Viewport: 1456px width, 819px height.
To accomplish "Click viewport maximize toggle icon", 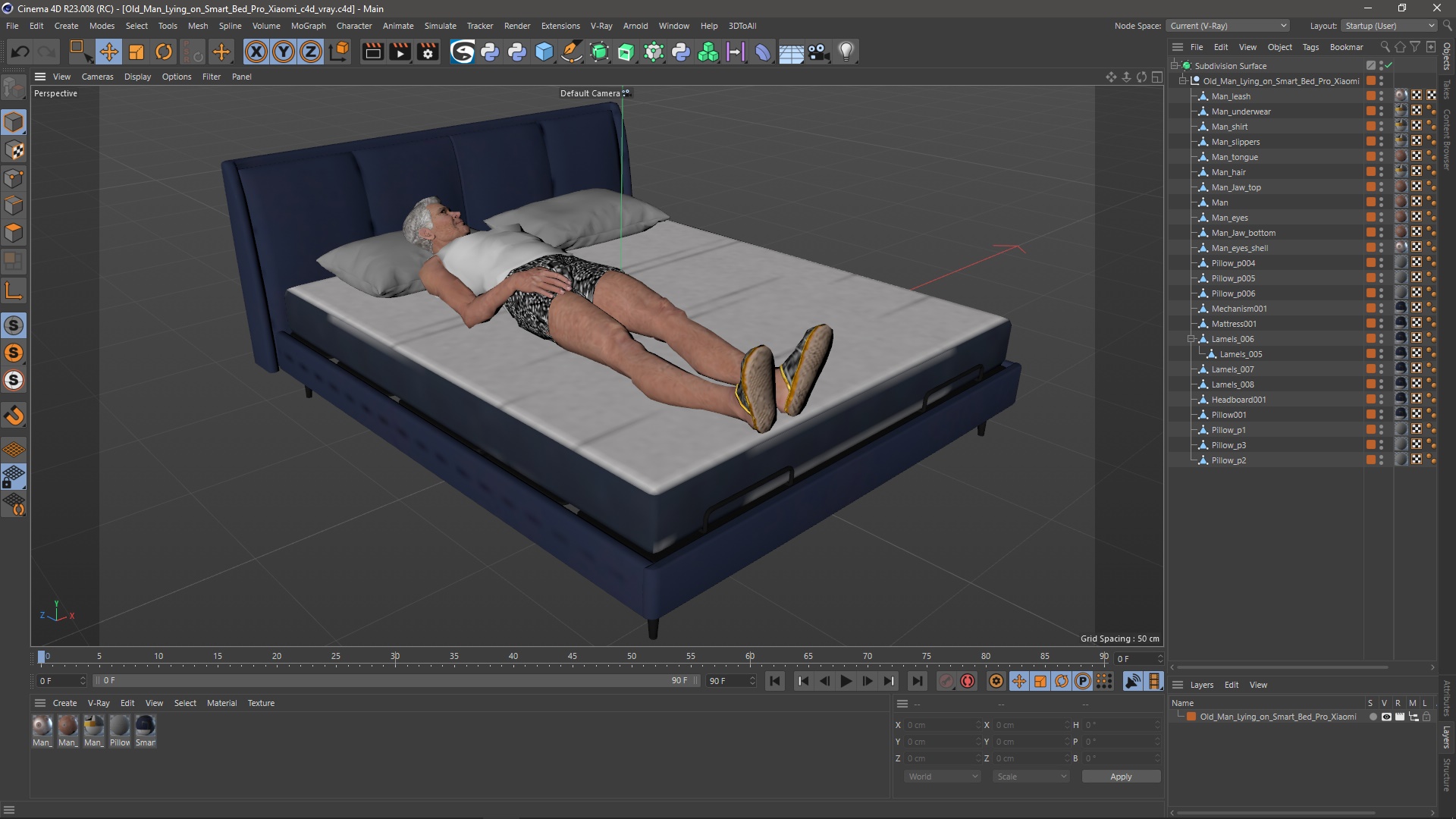I will coord(1156,77).
